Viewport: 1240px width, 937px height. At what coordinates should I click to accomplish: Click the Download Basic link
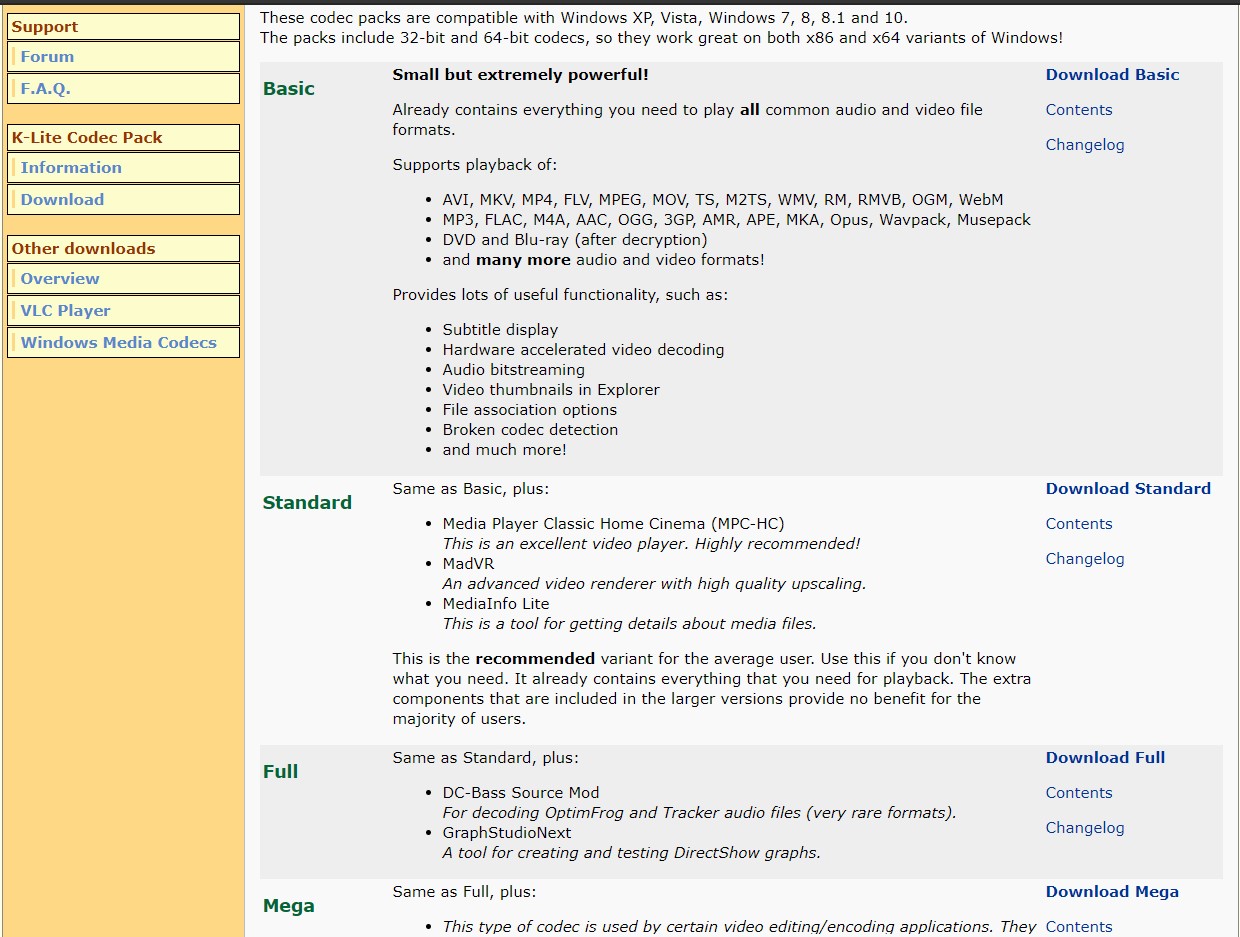[1112, 75]
